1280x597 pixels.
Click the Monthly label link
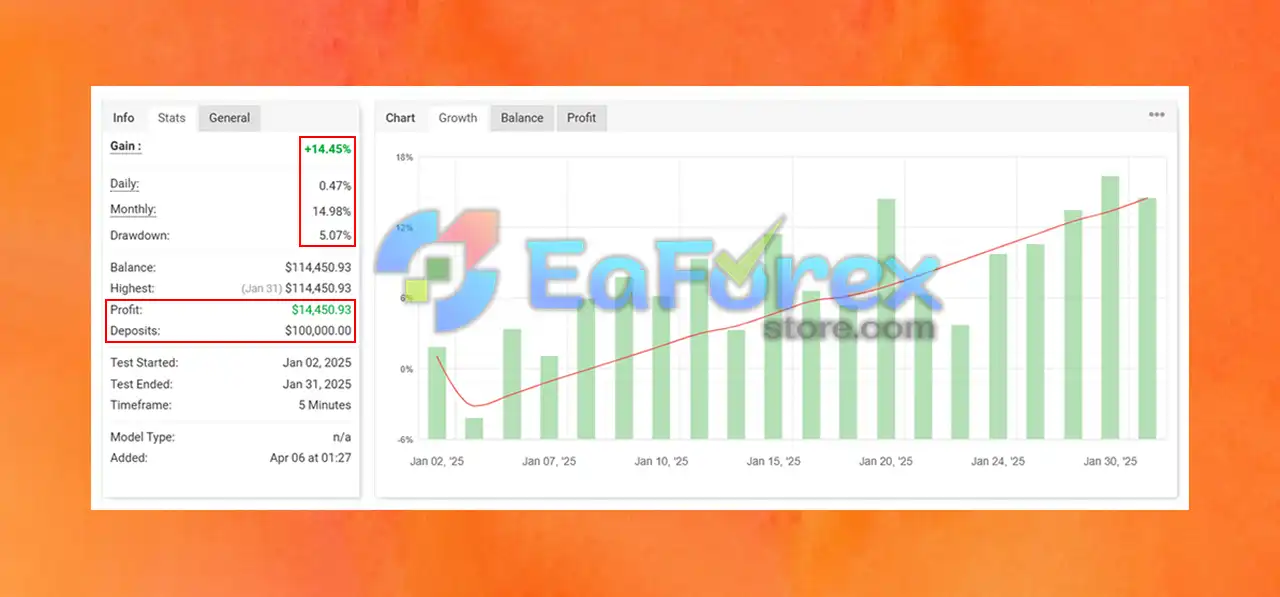point(133,210)
